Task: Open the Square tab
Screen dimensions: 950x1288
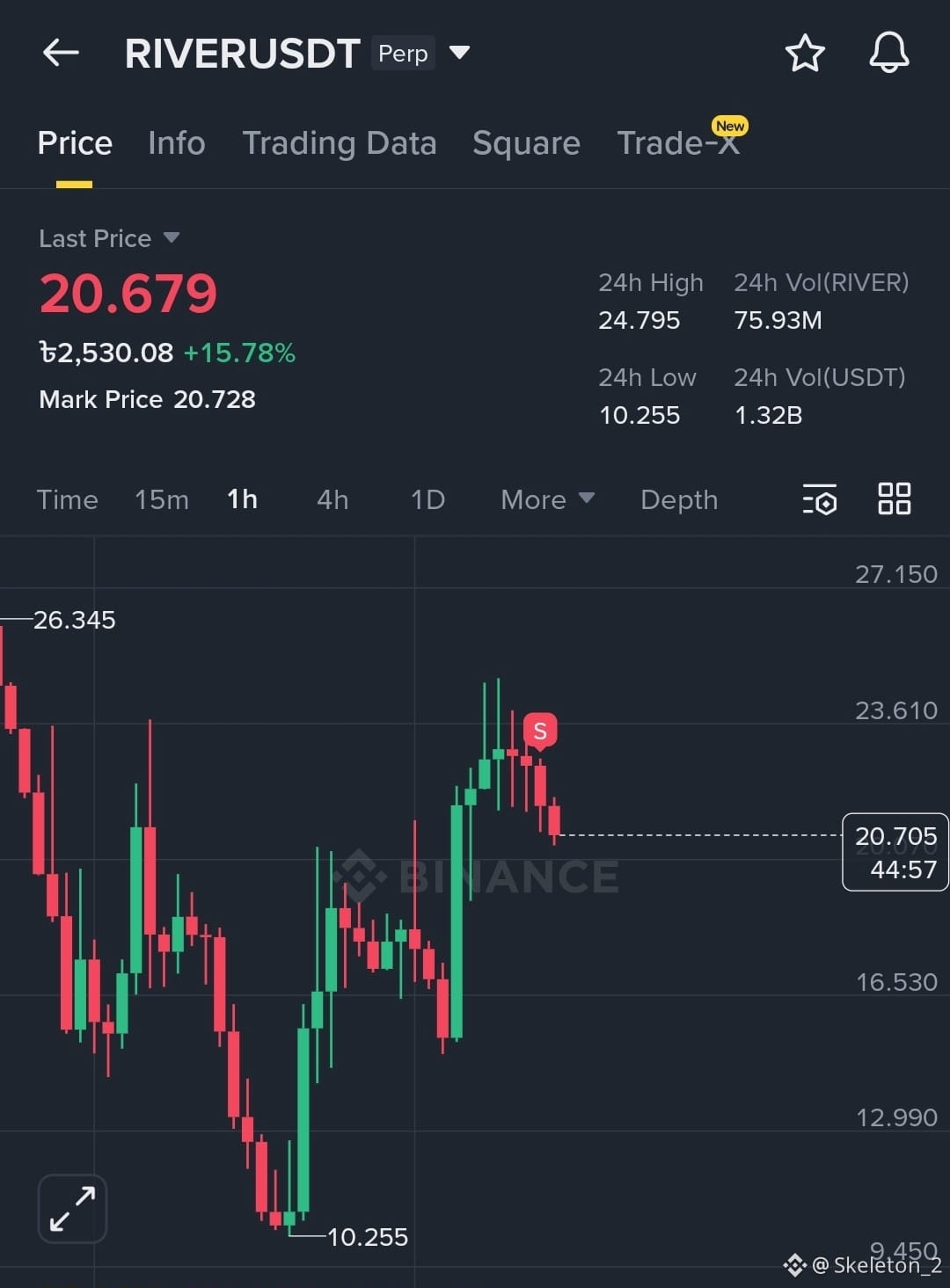Action: [x=526, y=143]
